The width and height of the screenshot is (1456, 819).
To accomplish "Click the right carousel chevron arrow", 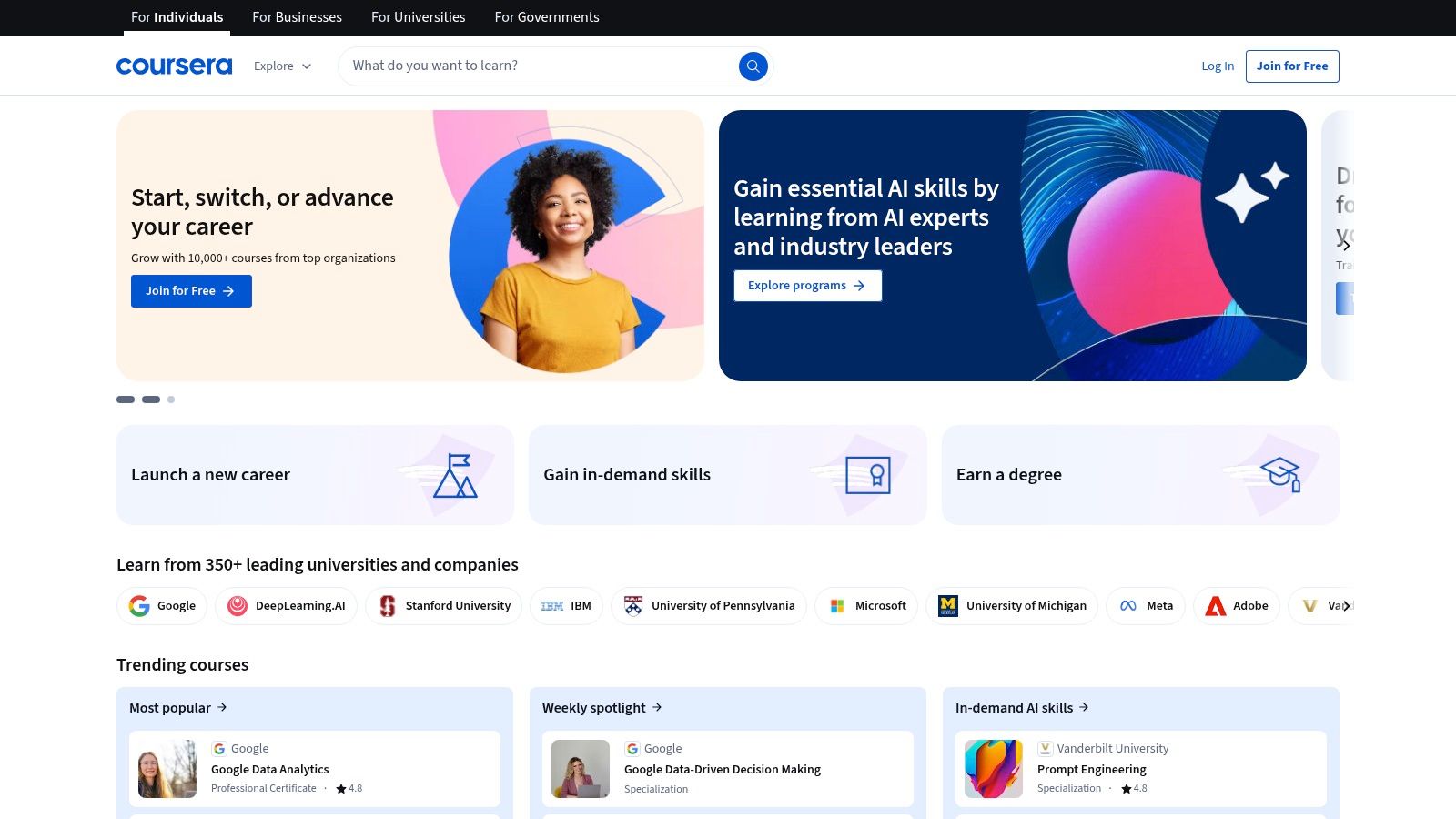I will coord(1348,244).
